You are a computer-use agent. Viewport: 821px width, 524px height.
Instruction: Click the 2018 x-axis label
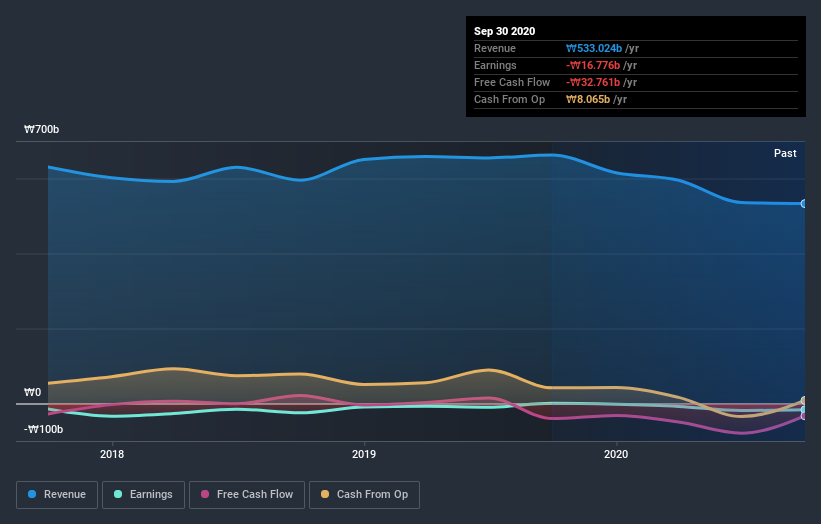coord(112,454)
